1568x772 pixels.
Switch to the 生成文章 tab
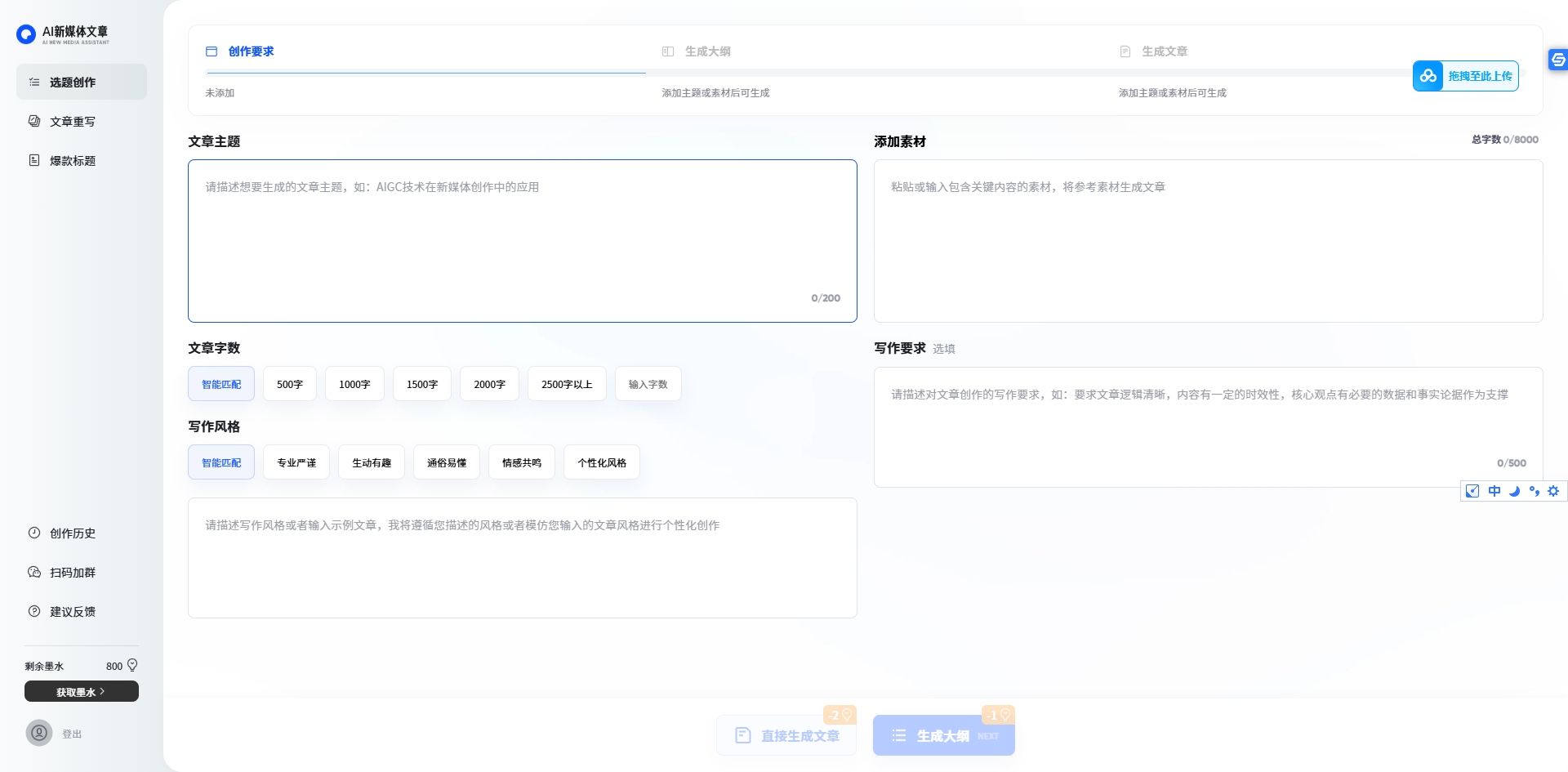click(1165, 51)
